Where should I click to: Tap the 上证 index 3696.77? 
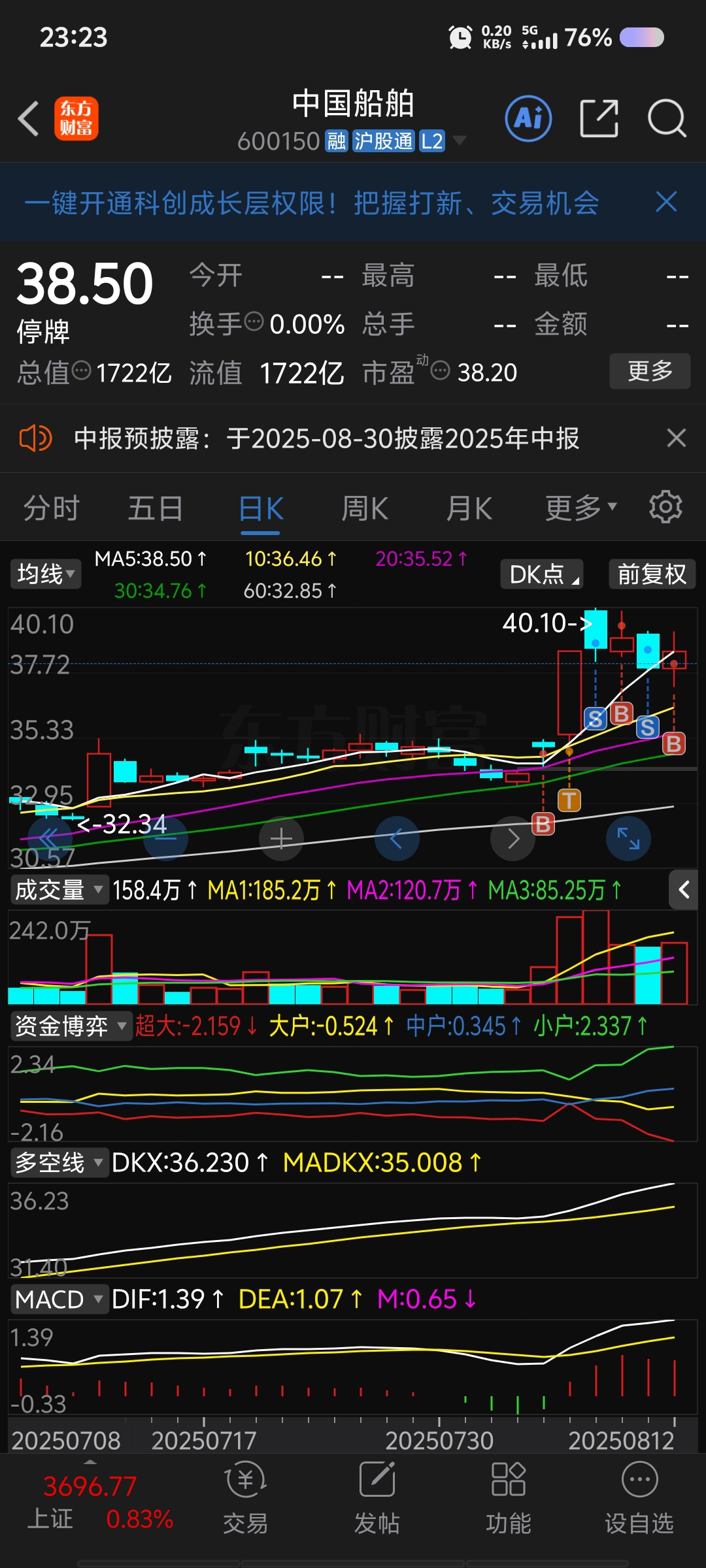[90, 1486]
